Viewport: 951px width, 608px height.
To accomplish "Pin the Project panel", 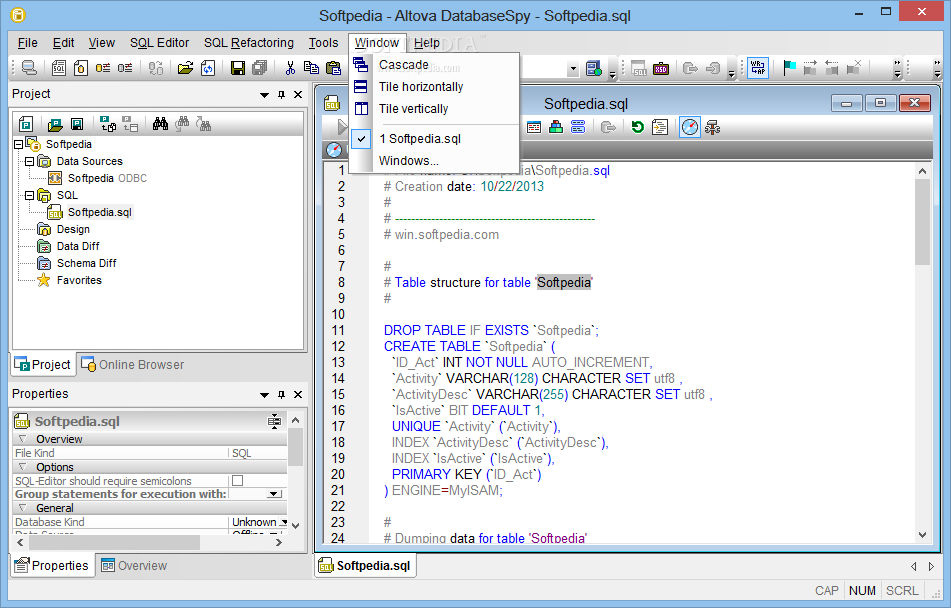I will [x=281, y=95].
